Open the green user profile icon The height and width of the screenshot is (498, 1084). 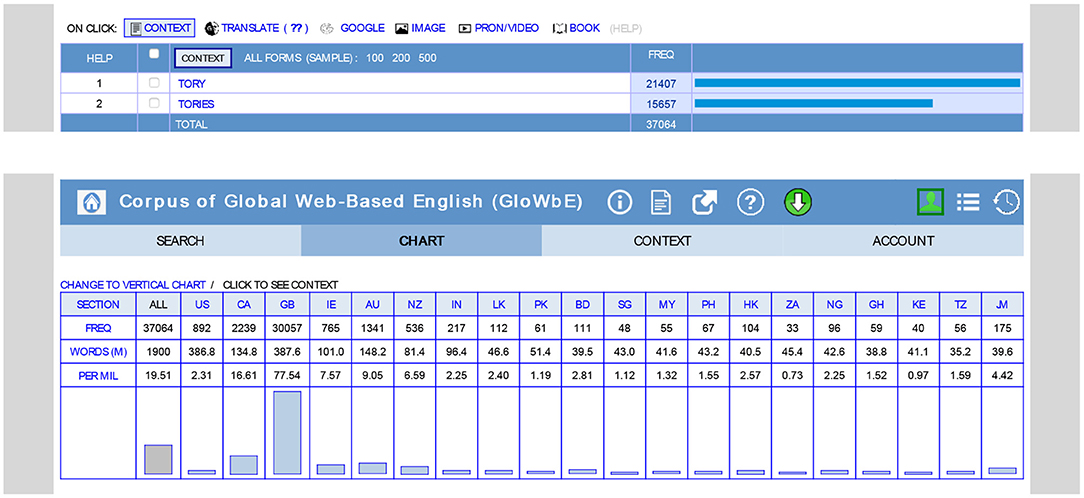[x=931, y=202]
